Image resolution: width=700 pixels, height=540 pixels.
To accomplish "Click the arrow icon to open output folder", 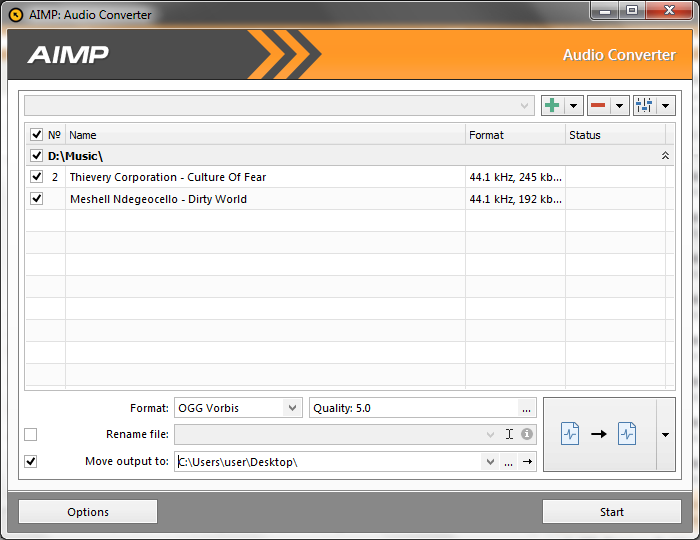I will point(527,461).
